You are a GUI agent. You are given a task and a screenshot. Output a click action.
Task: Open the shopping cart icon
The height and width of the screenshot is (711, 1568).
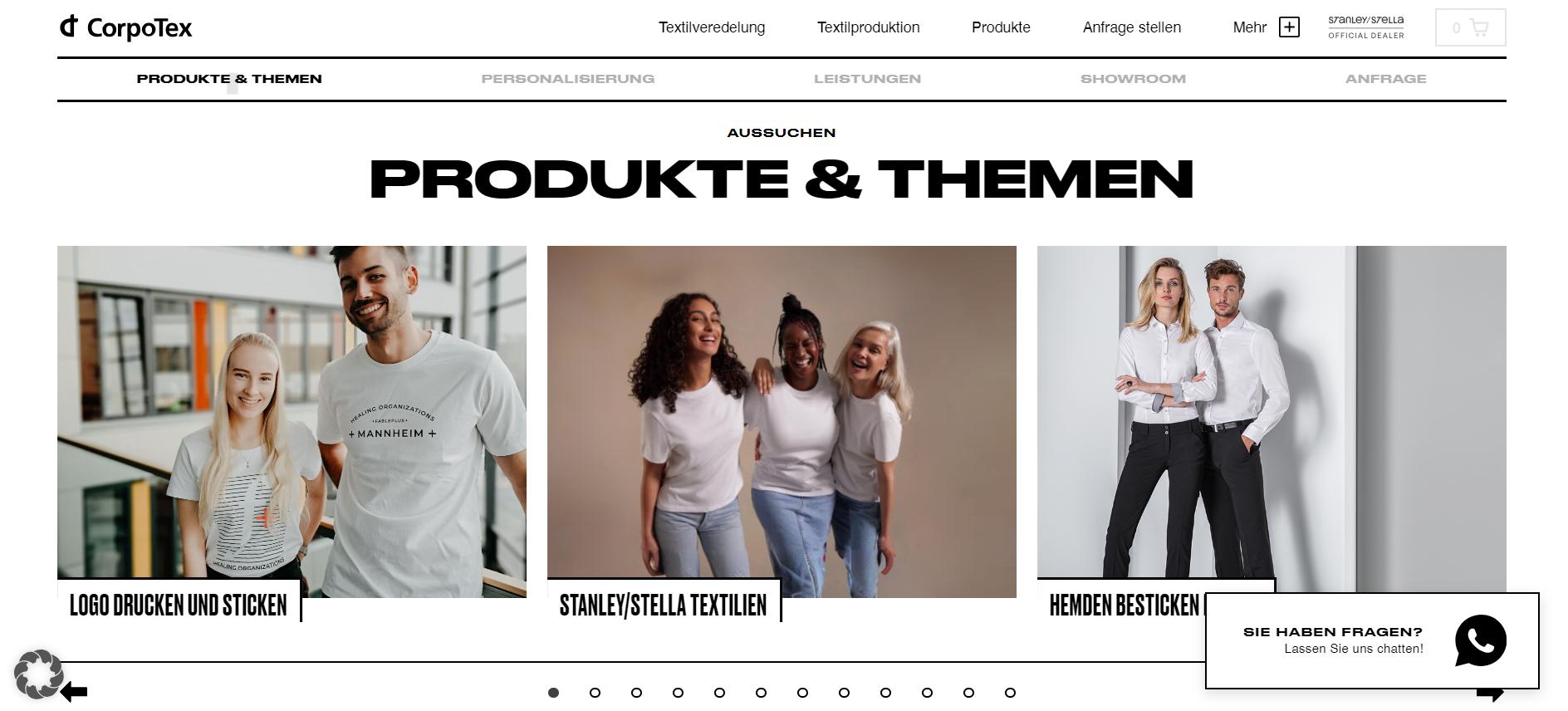(1479, 27)
